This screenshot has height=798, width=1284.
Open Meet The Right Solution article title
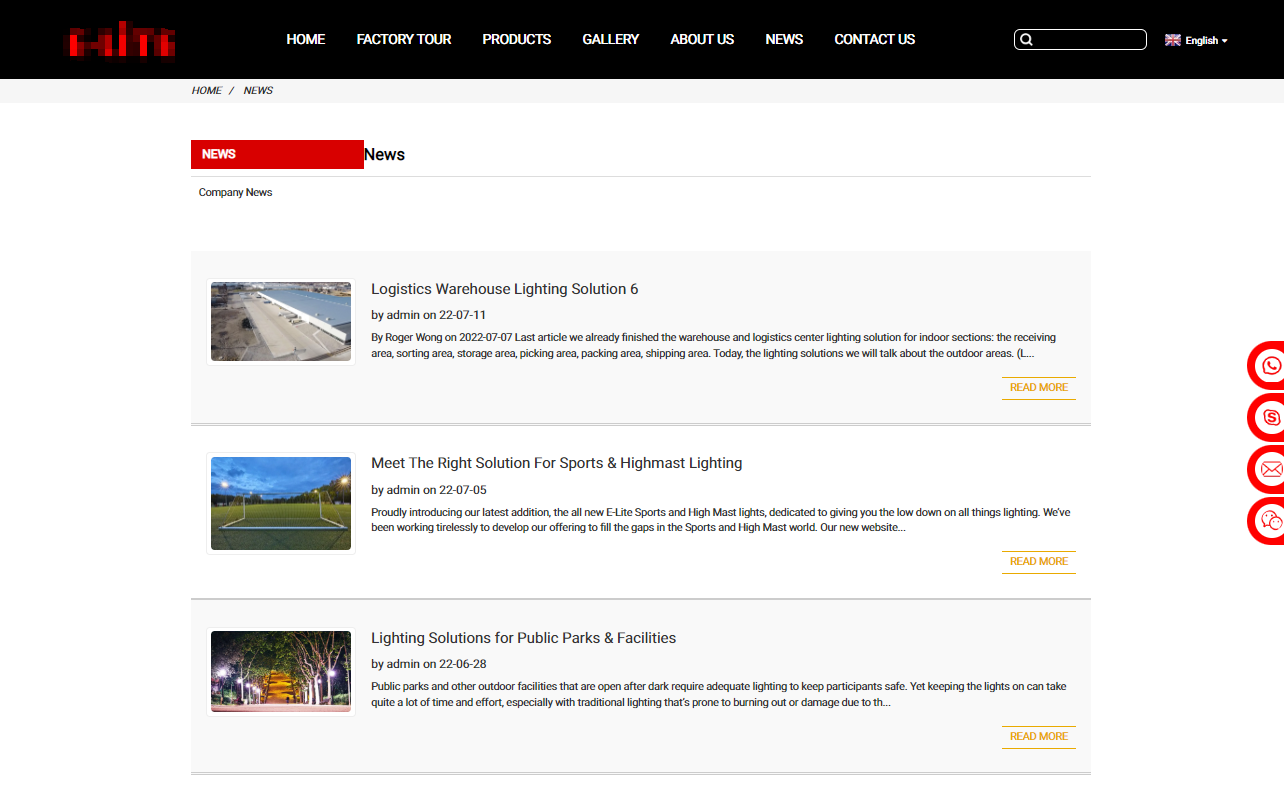[556, 463]
